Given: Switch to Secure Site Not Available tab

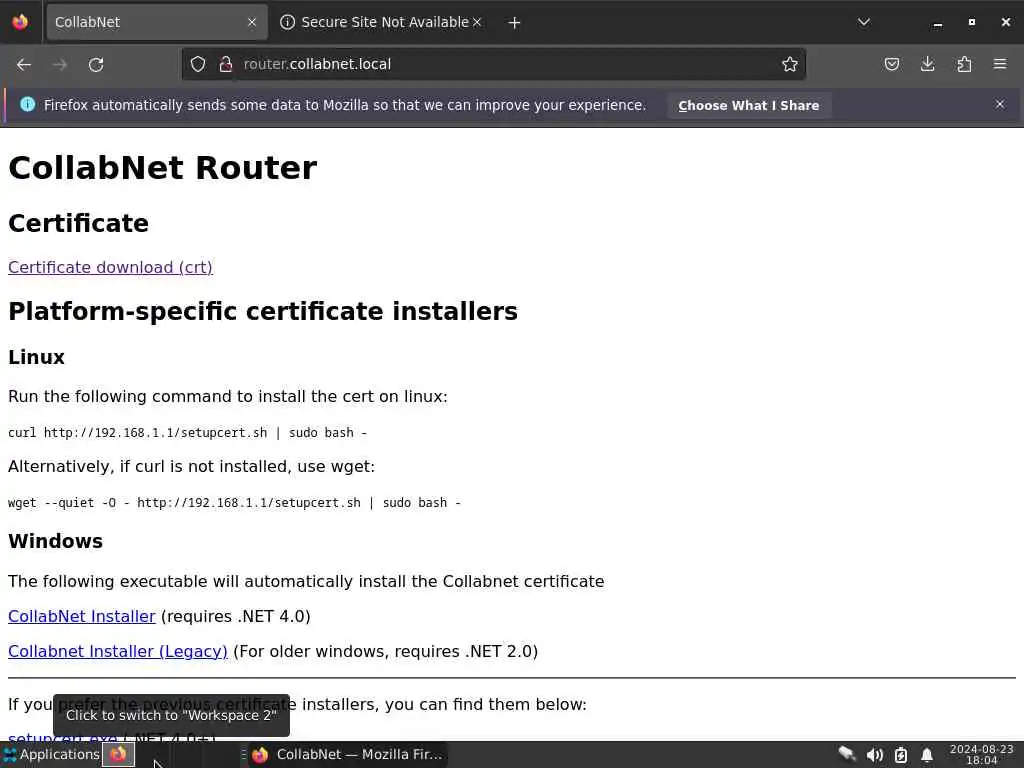Looking at the screenshot, I should pos(381,22).
